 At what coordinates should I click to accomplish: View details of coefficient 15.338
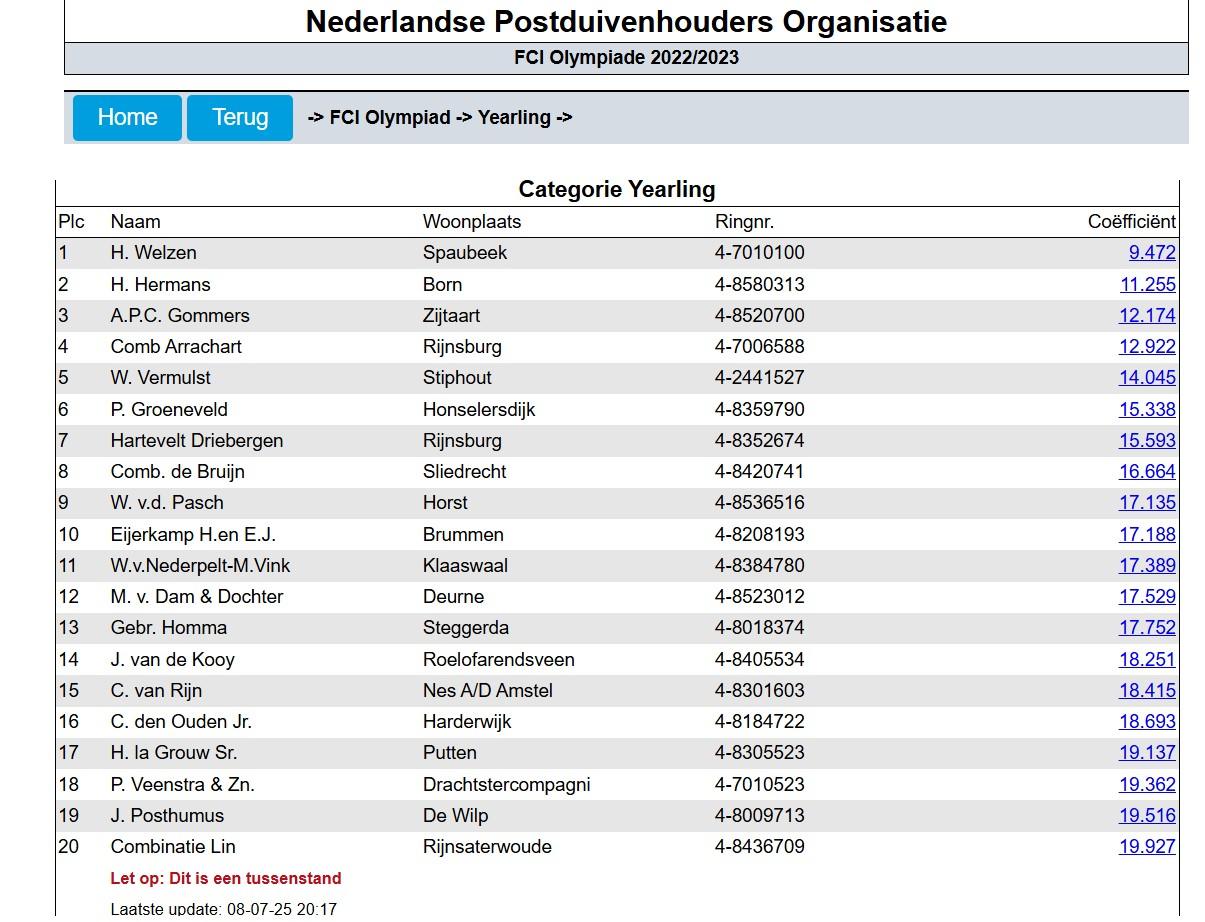coord(1147,409)
